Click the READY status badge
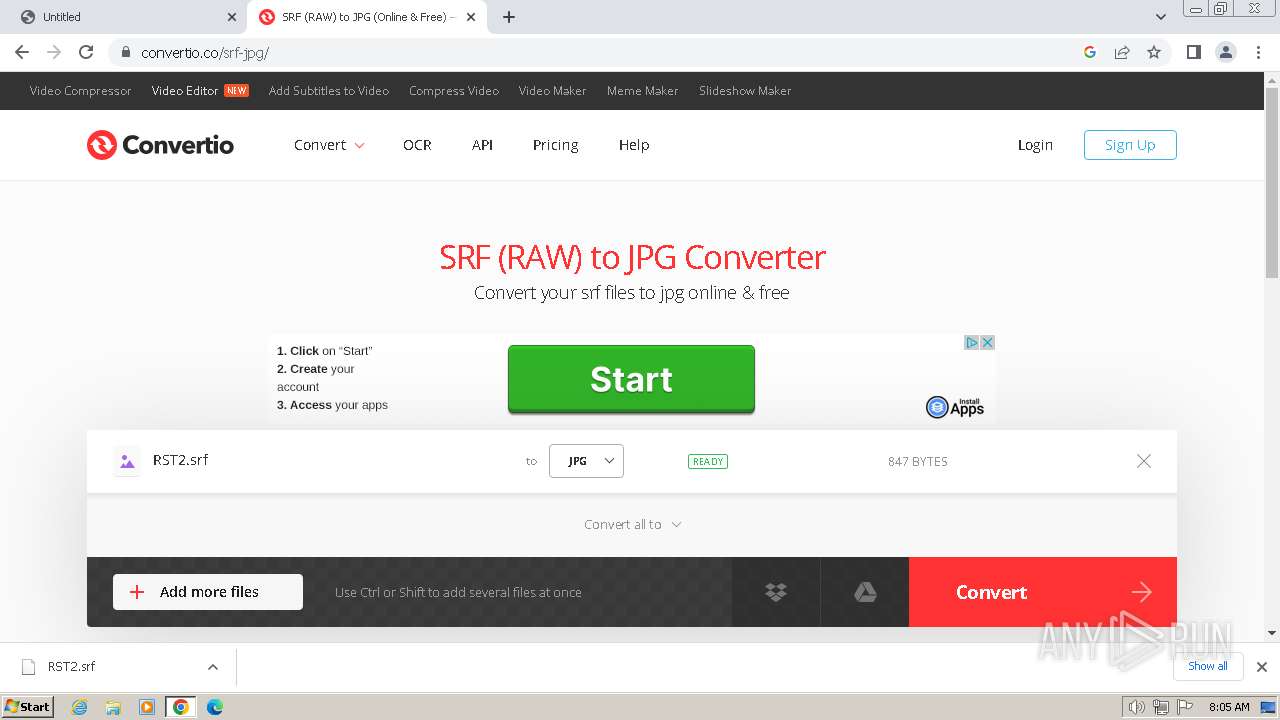Screen dimensions: 1280x720 tap(708, 462)
